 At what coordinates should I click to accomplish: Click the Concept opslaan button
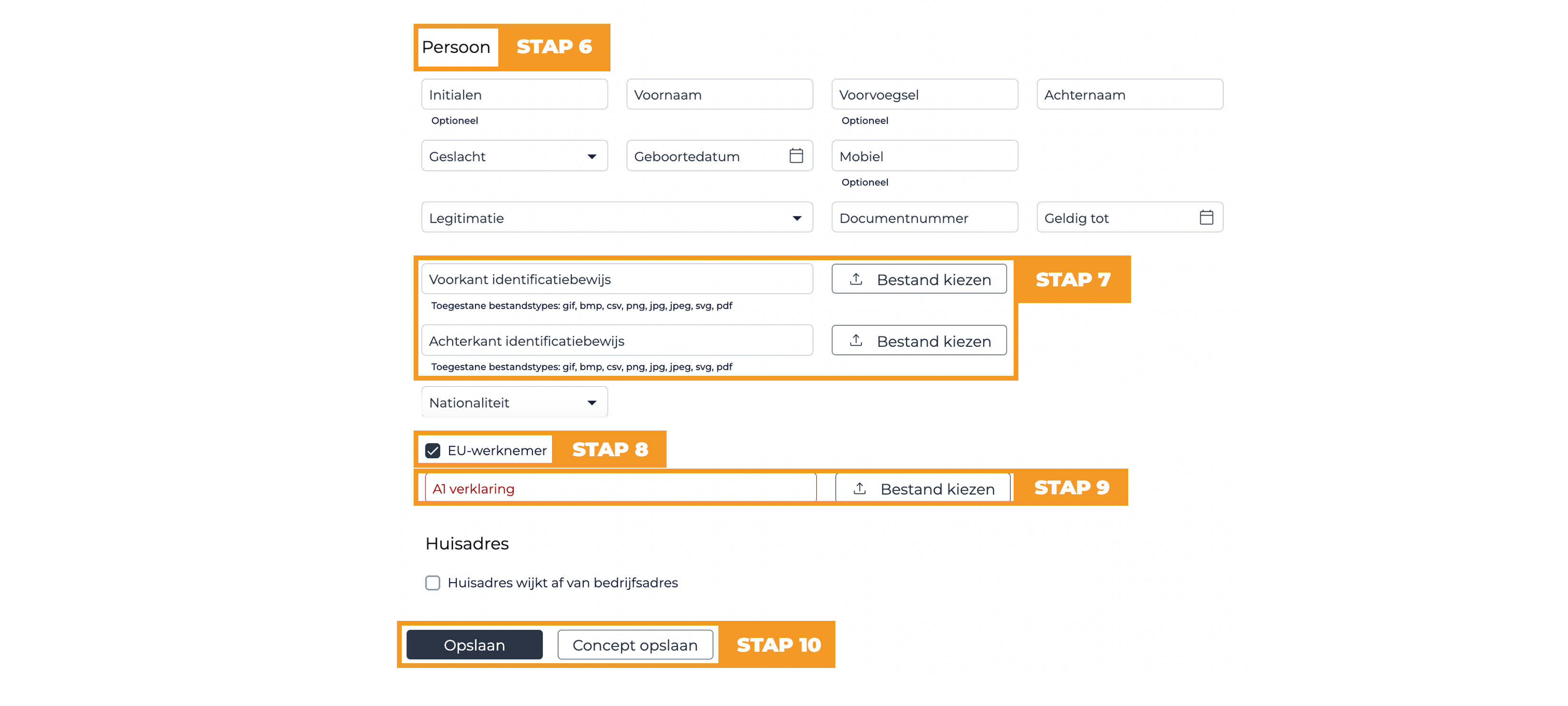click(x=635, y=645)
